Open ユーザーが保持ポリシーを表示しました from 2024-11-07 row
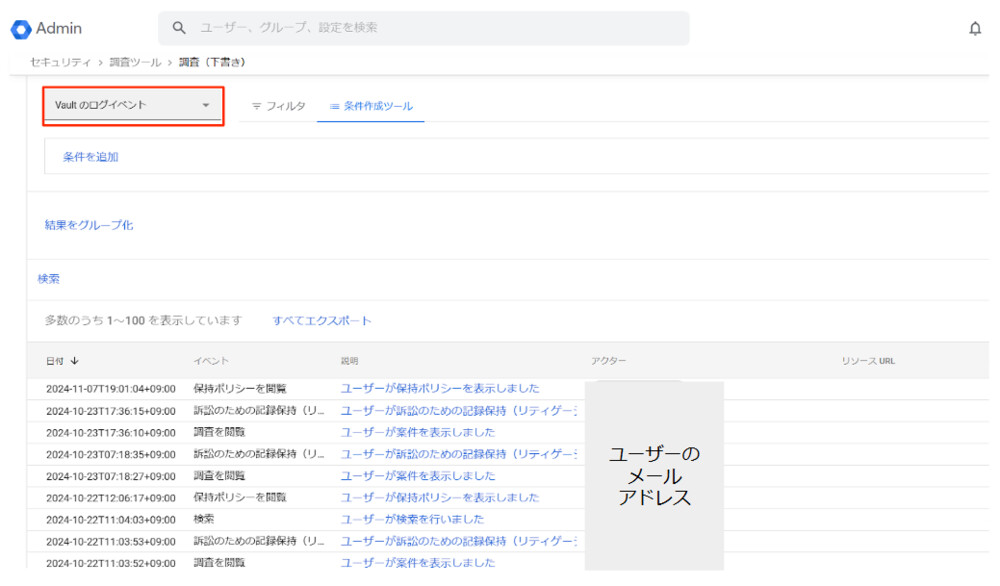 tap(440, 388)
